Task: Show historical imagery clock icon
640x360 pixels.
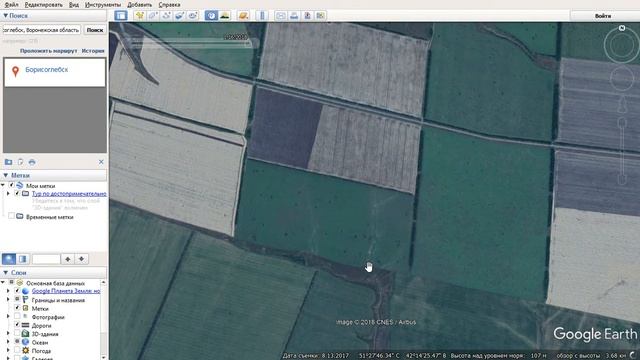Action: click(211, 16)
